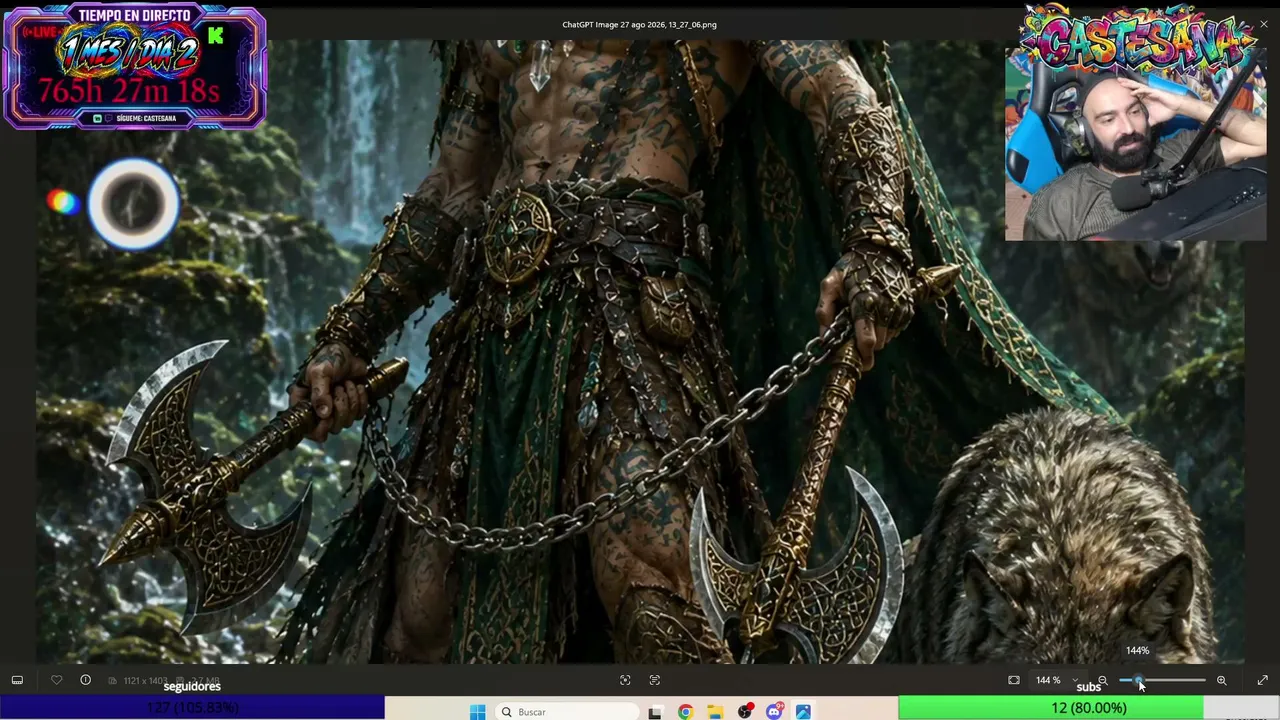Click the image dimensions 1121 x 1403 text

[146, 680]
